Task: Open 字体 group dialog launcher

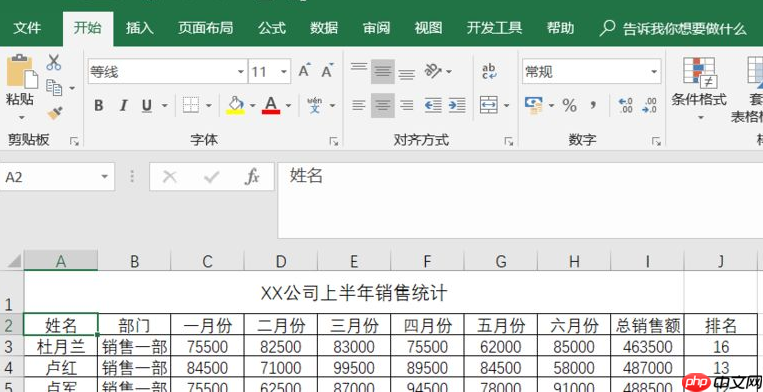Action: 334,142
